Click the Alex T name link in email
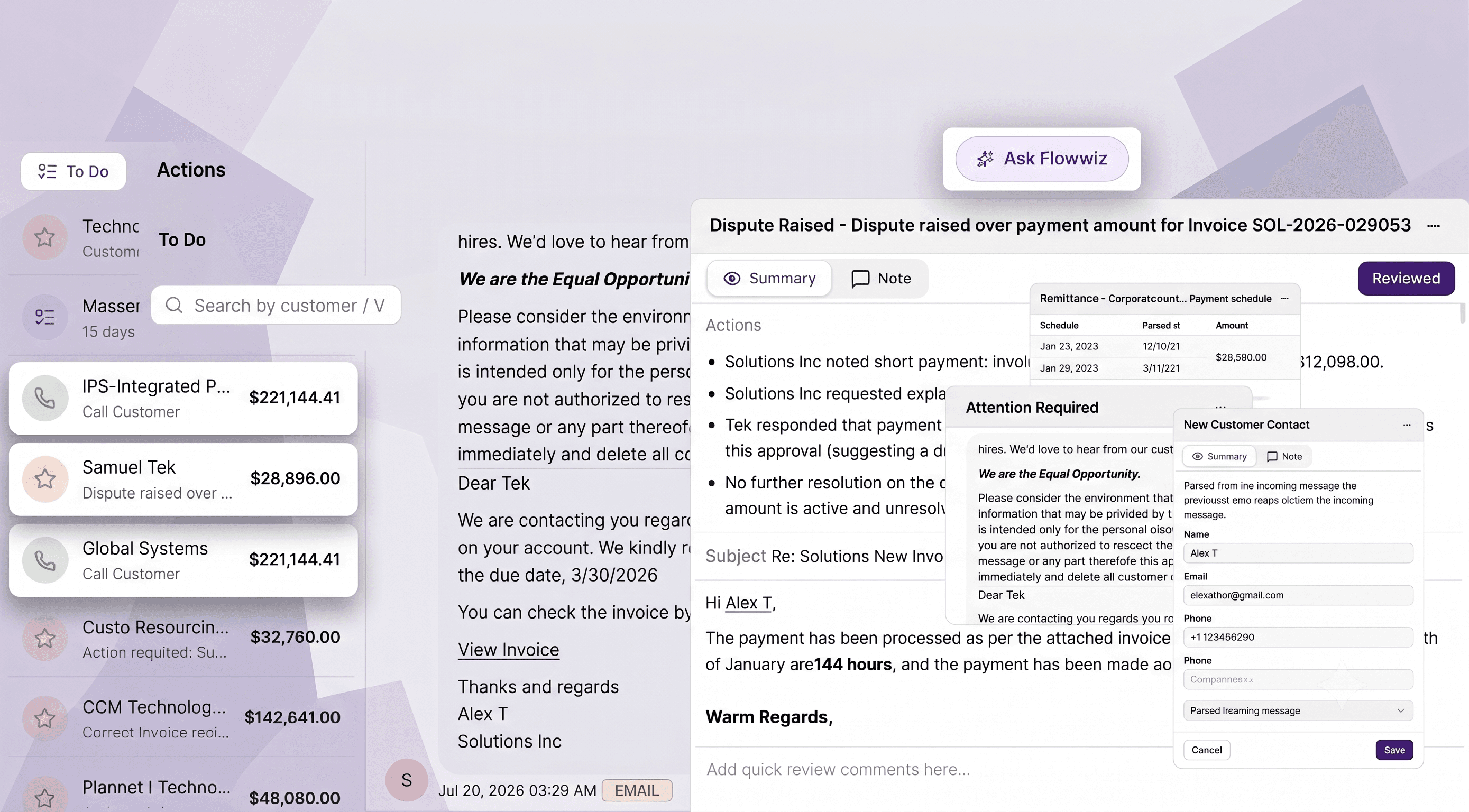 748,603
